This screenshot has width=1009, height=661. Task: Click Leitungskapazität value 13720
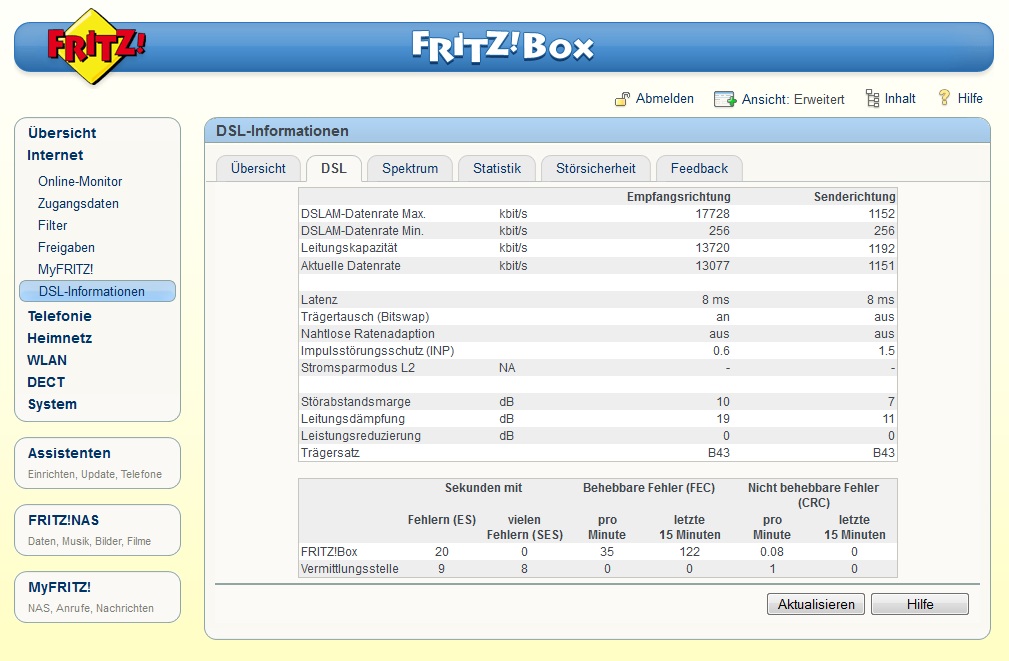(x=712, y=248)
